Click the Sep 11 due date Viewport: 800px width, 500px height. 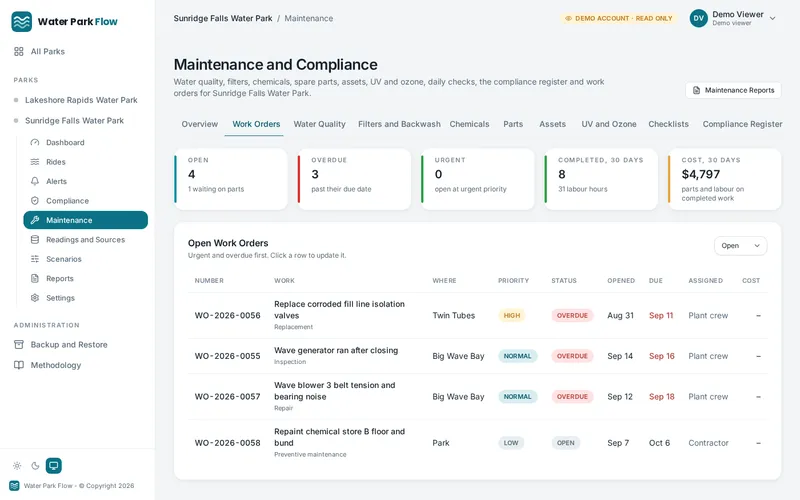(x=661, y=315)
